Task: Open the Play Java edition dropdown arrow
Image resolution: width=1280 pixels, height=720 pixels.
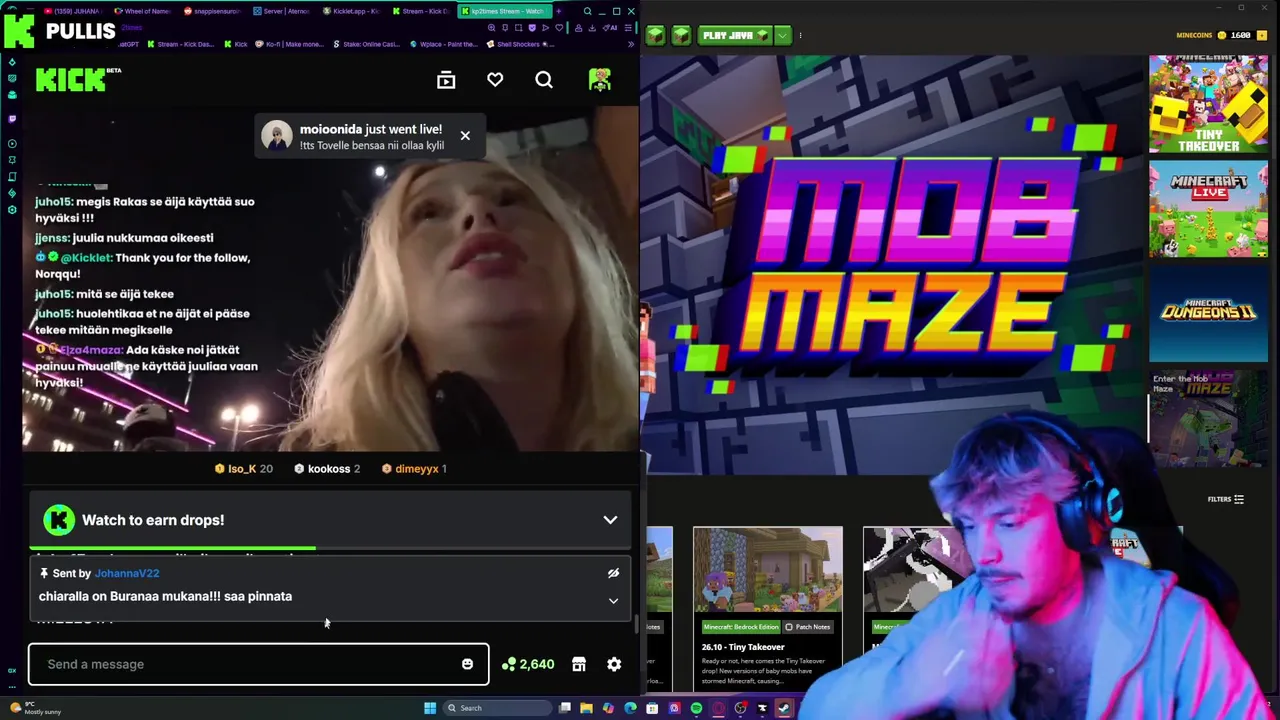Action: pyautogui.click(x=782, y=35)
